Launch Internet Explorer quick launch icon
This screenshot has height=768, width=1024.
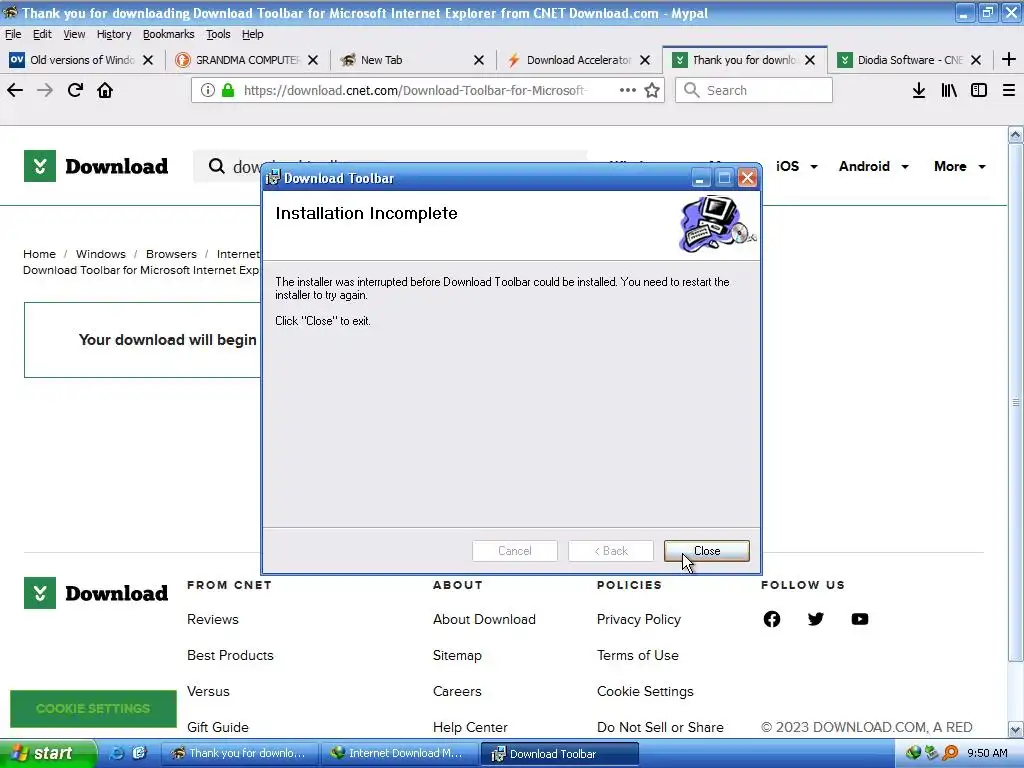116,753
